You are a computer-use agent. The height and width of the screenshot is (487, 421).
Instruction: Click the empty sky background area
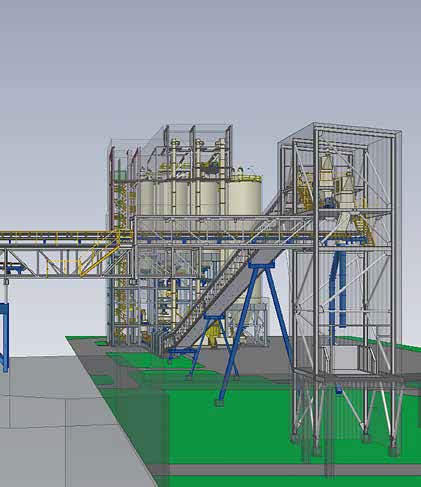pos(210,60)
